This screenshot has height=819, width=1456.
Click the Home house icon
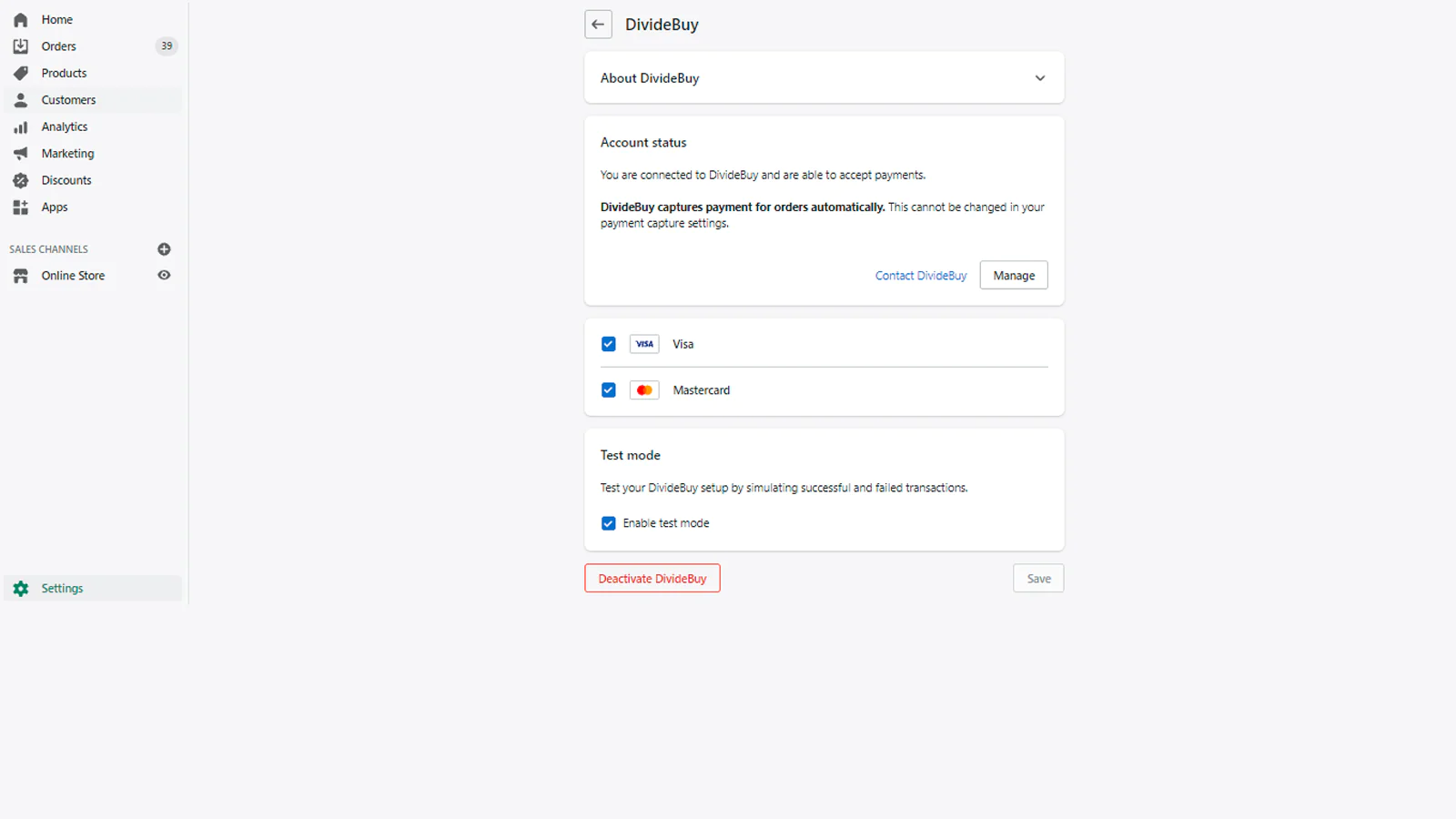(x=20, y=19)
